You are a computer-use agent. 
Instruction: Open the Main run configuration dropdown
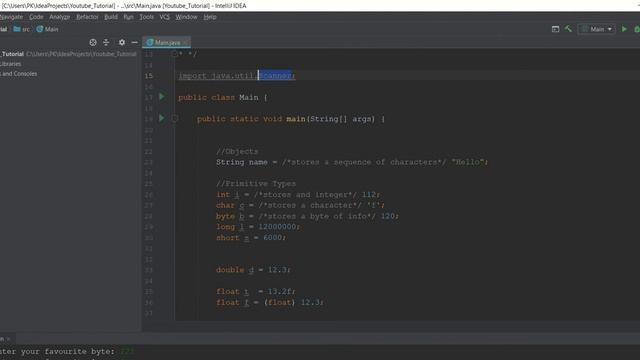pyautogui.click(x=597, y=29)
